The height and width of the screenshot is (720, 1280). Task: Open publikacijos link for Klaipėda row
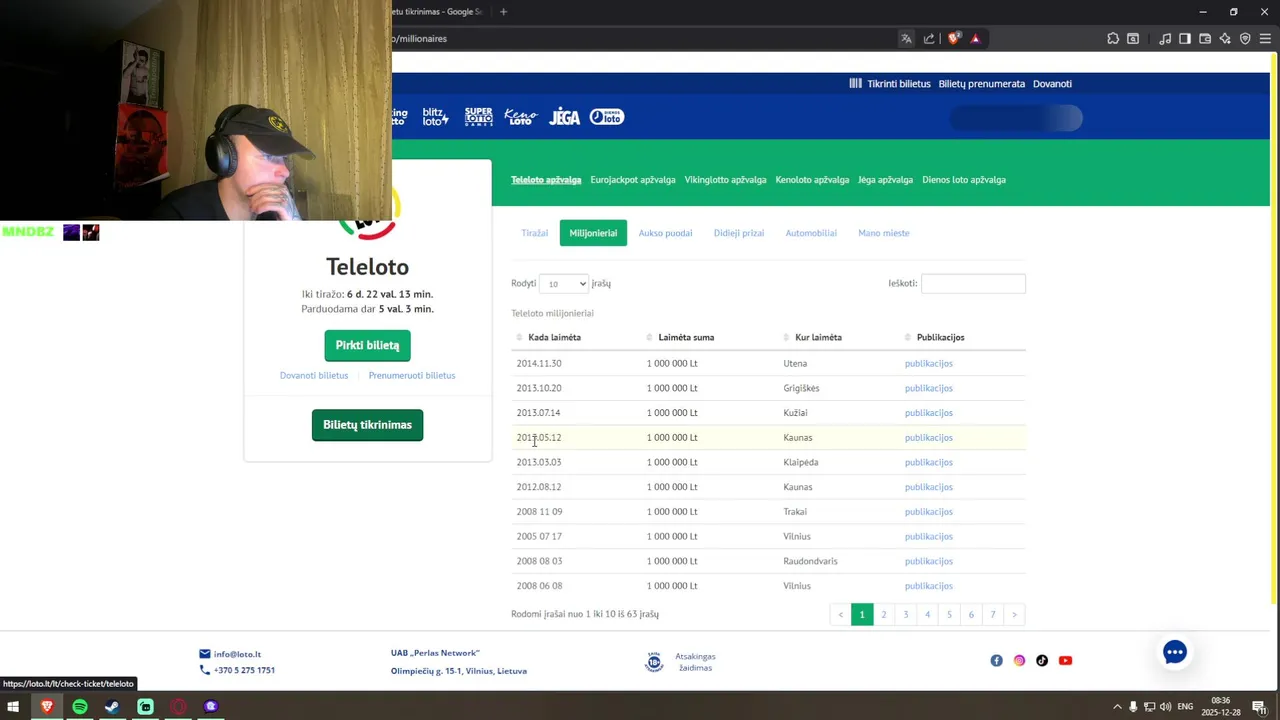928,463
